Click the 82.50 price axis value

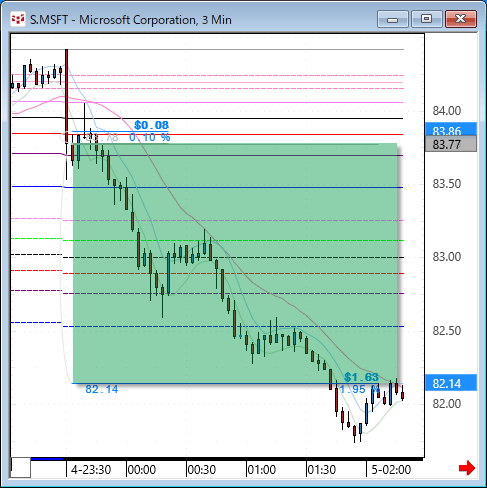(x=447, y=331)
